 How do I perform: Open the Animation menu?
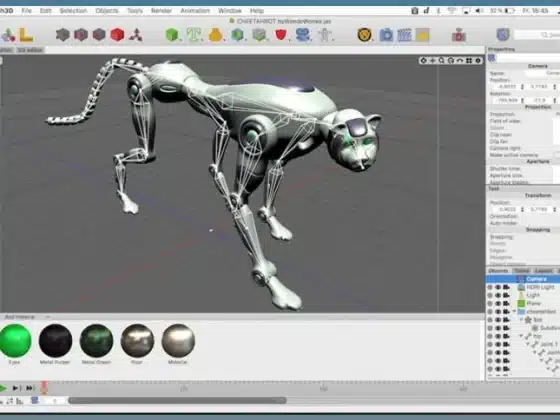coord(195,11)
